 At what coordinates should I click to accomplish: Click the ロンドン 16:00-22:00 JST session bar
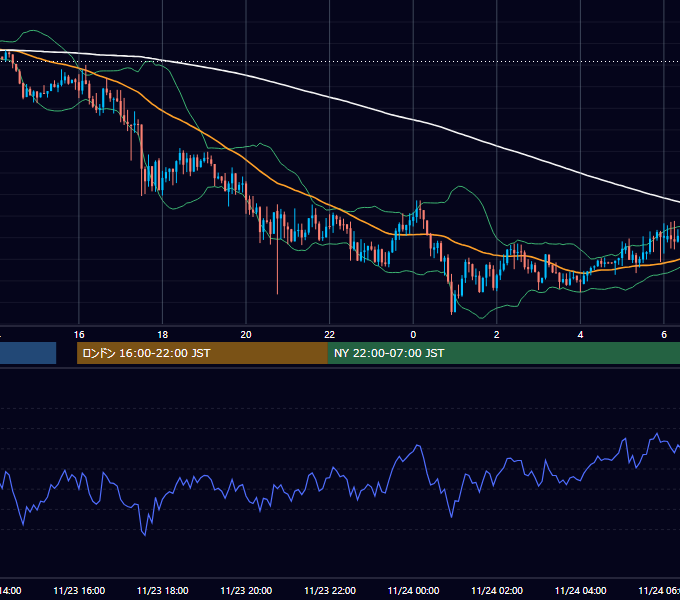202,353
